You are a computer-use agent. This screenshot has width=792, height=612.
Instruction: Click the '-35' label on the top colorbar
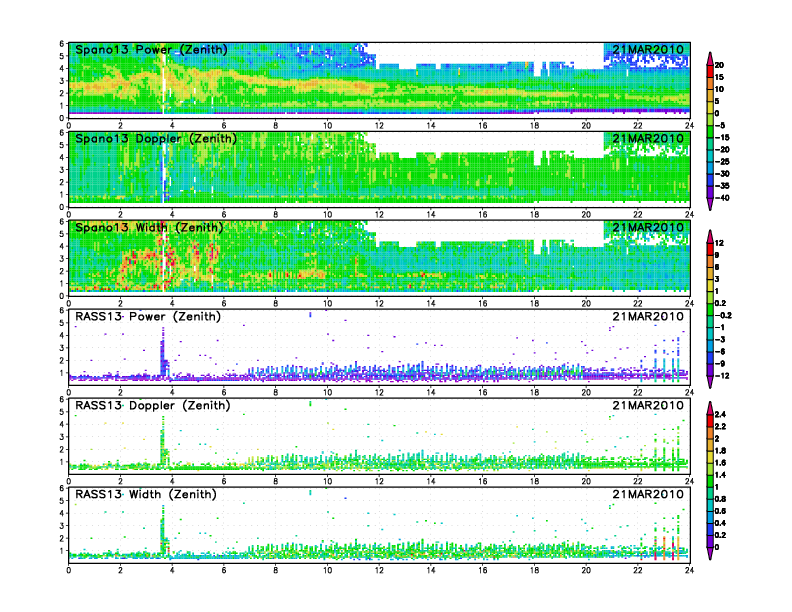coord(722,186)
